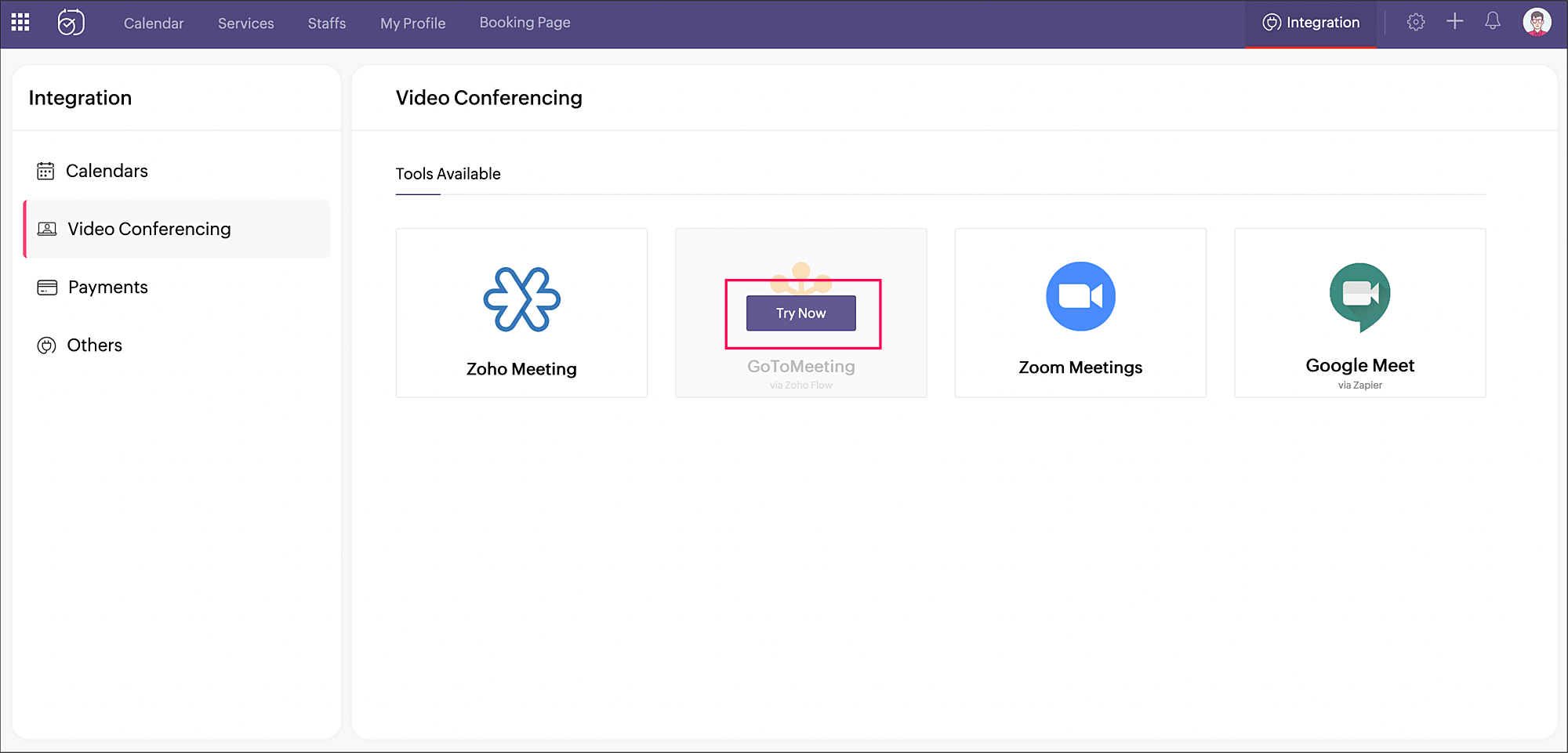This screenshot has height=753, width=1568.
Task: Click the Zoom Meetings camera logo
Action: [1080, 296]
